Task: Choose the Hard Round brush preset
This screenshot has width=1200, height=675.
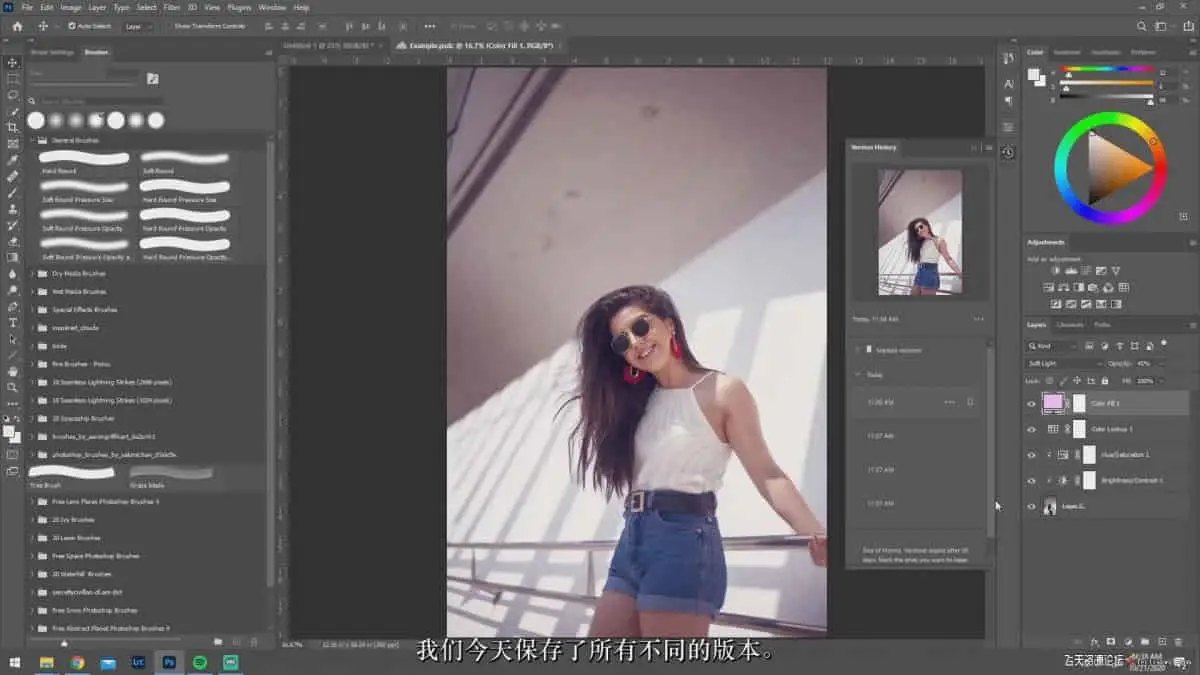Action: pyautogui.click(x=84, y=159)
